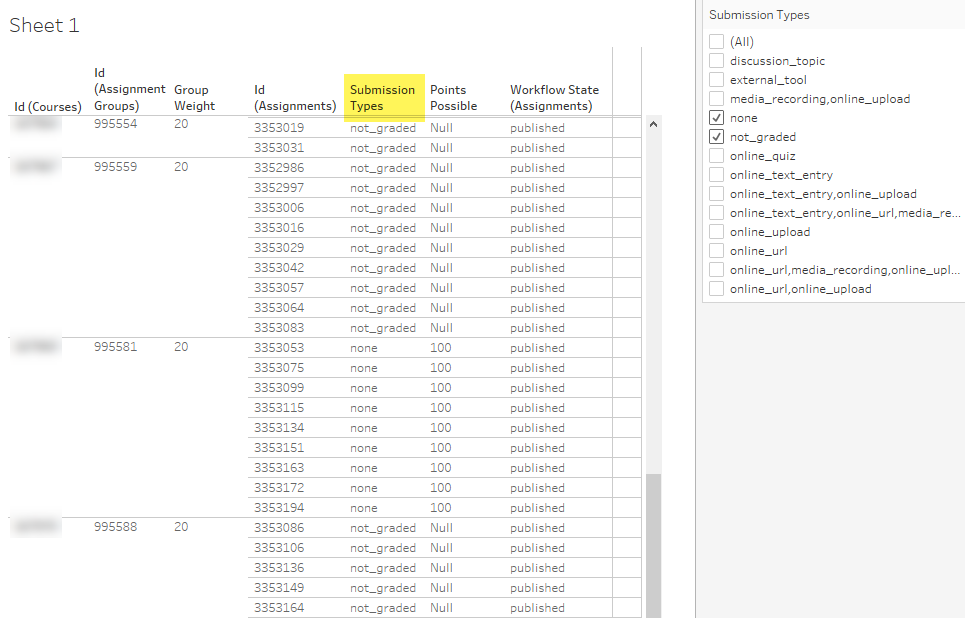Image resolution: width=965 pixels, height=618 pixels.
Task: Disable the not_graded filter
Action: [716, 136]
